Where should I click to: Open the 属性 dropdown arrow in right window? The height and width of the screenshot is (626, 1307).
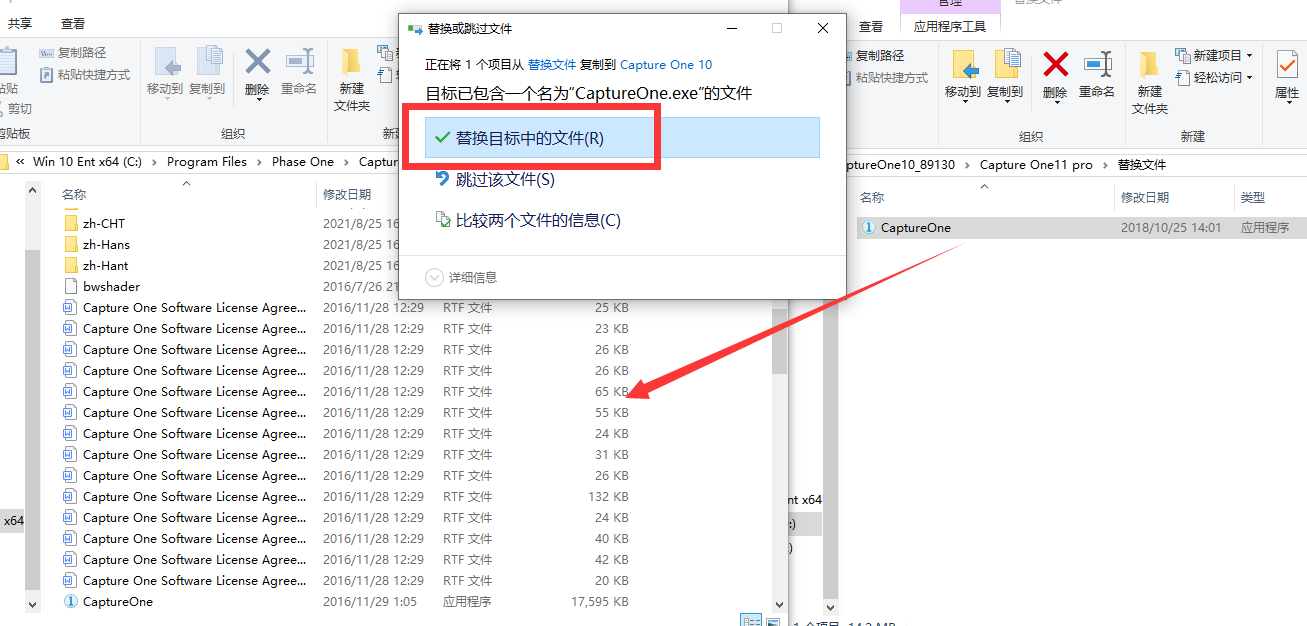[x=1287, y=105]
